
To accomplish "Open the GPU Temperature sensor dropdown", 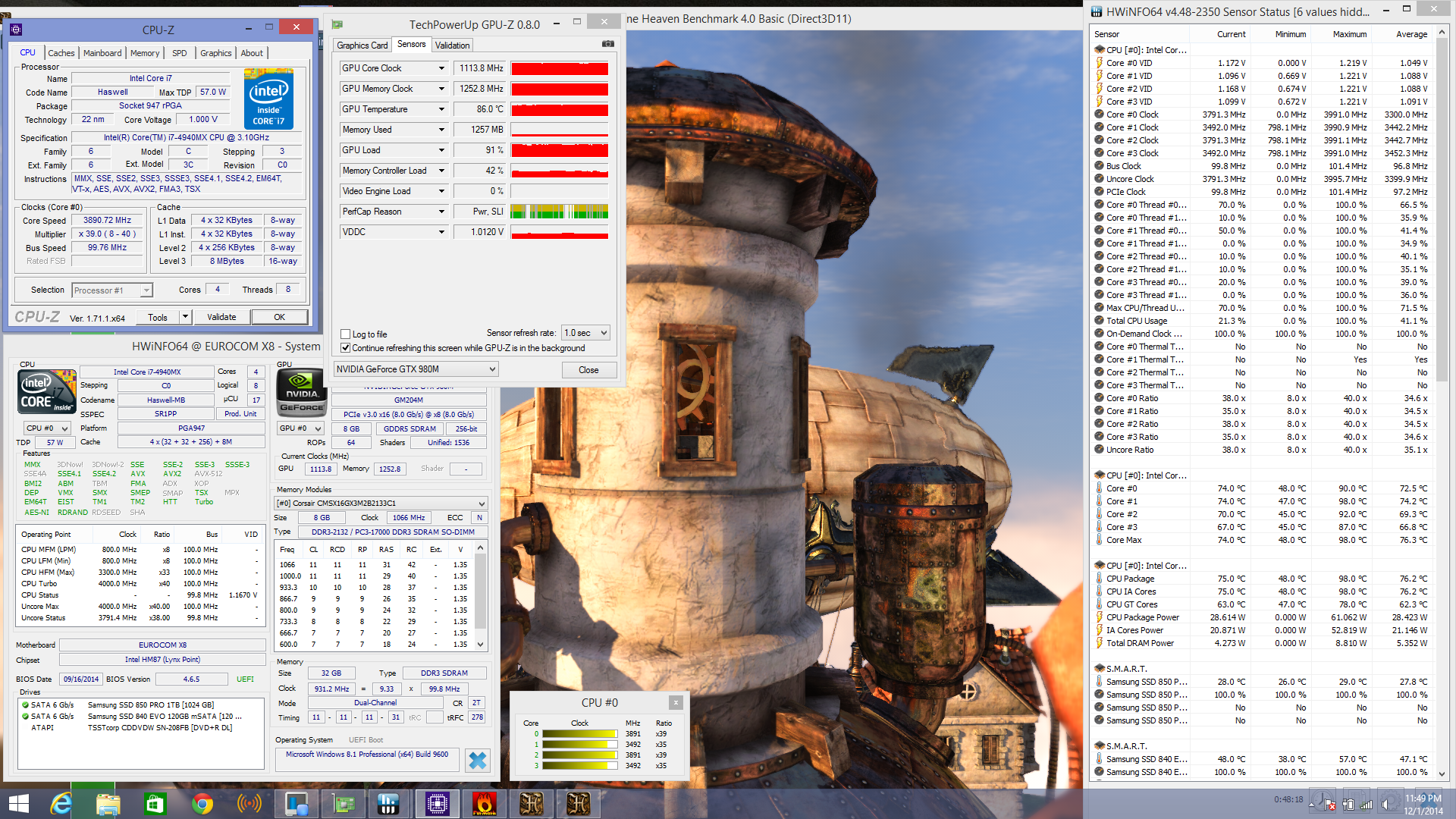I will tap(441, 109).
